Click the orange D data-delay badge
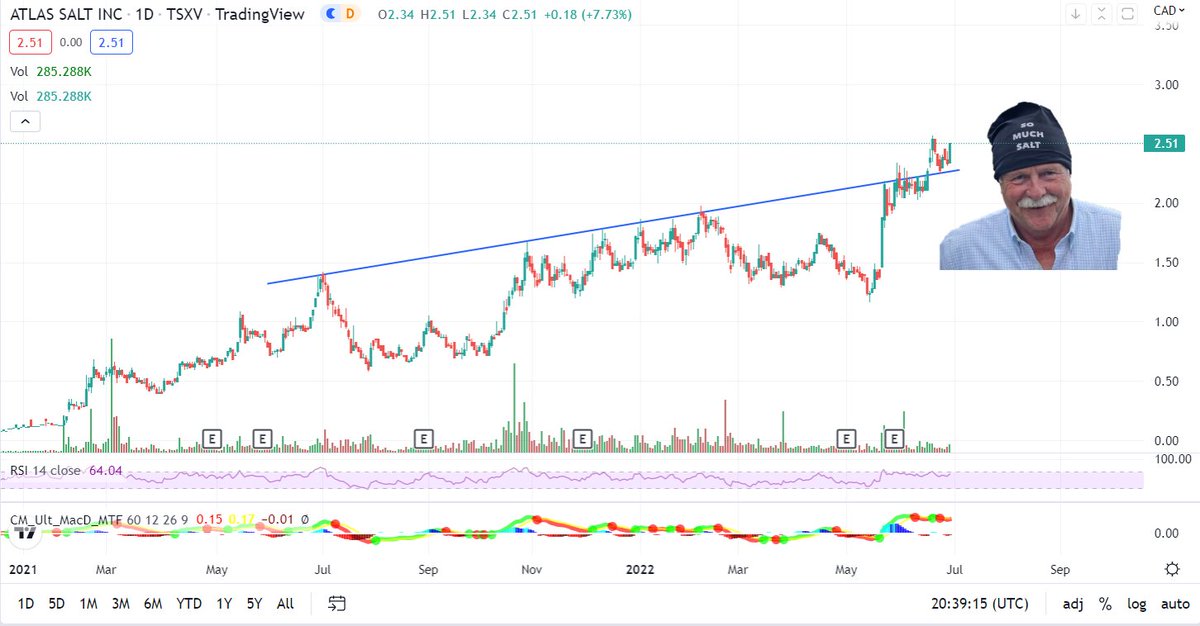 (x=349, y=13)
